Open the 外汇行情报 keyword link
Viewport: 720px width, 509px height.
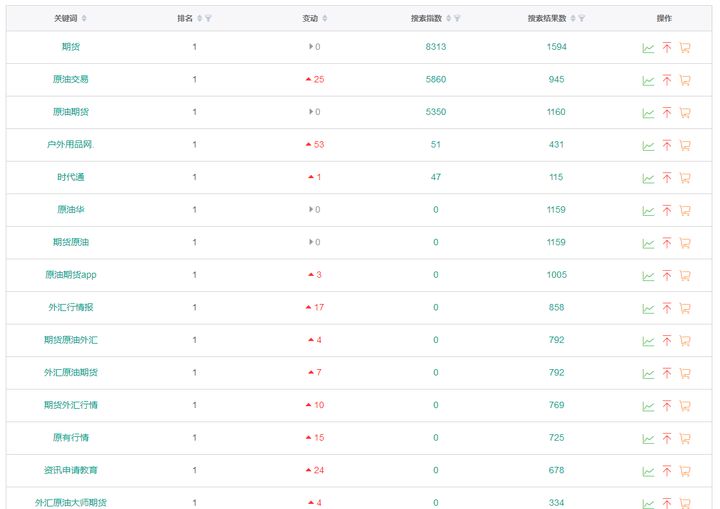click(71, 307)
